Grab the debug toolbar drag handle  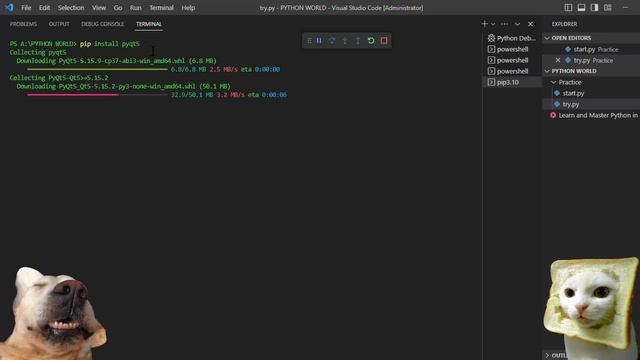click(309, 40)
